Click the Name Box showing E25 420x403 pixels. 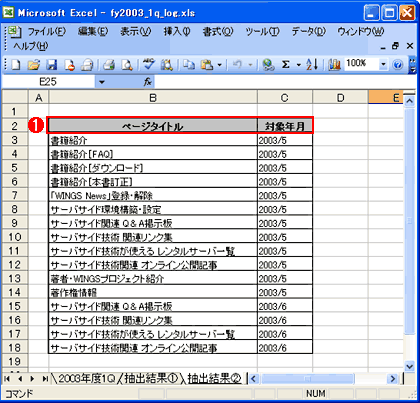(48, 82)
